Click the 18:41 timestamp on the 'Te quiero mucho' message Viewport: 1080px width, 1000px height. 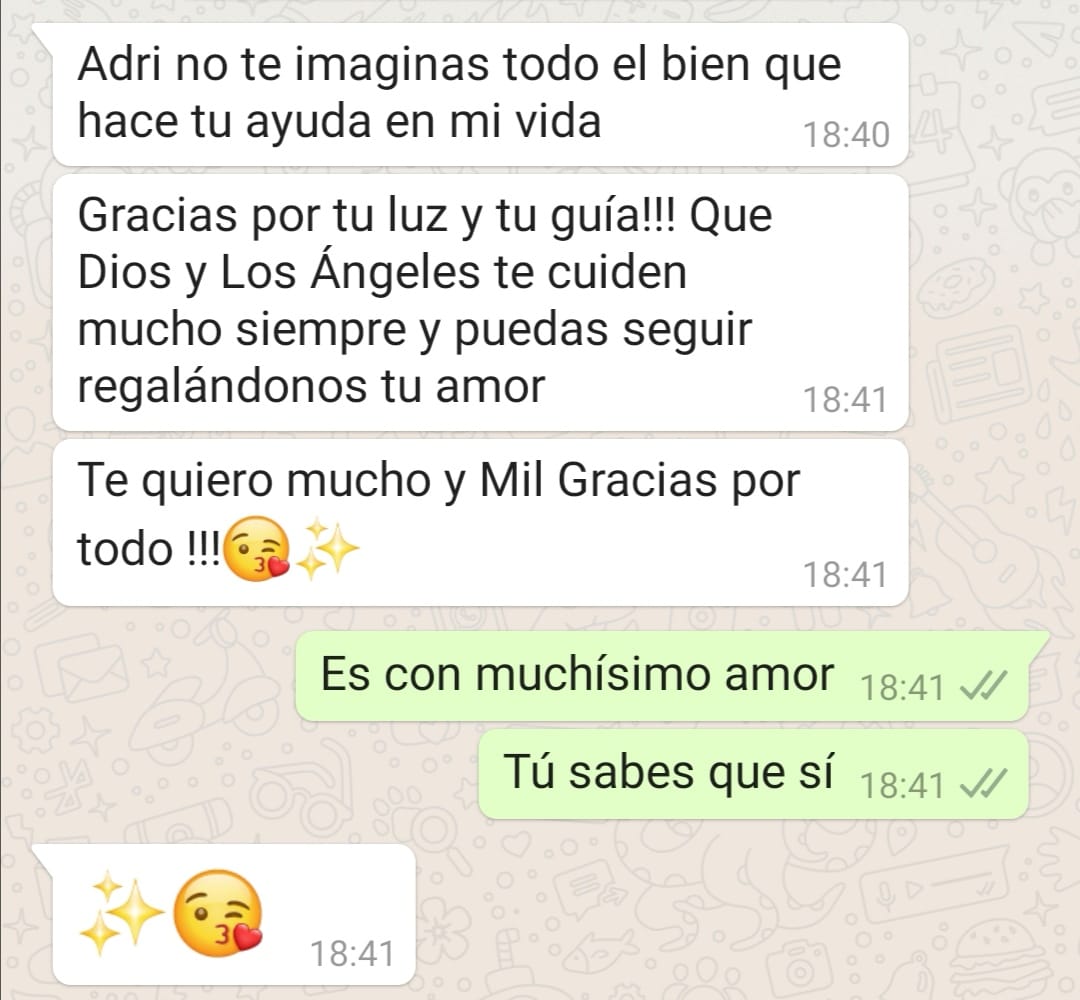846,574
